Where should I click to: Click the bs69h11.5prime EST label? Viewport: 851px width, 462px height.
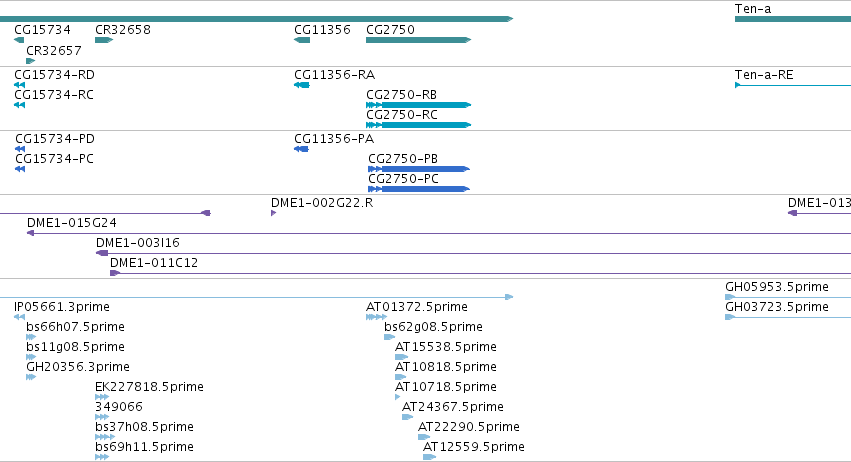point(144,447)
